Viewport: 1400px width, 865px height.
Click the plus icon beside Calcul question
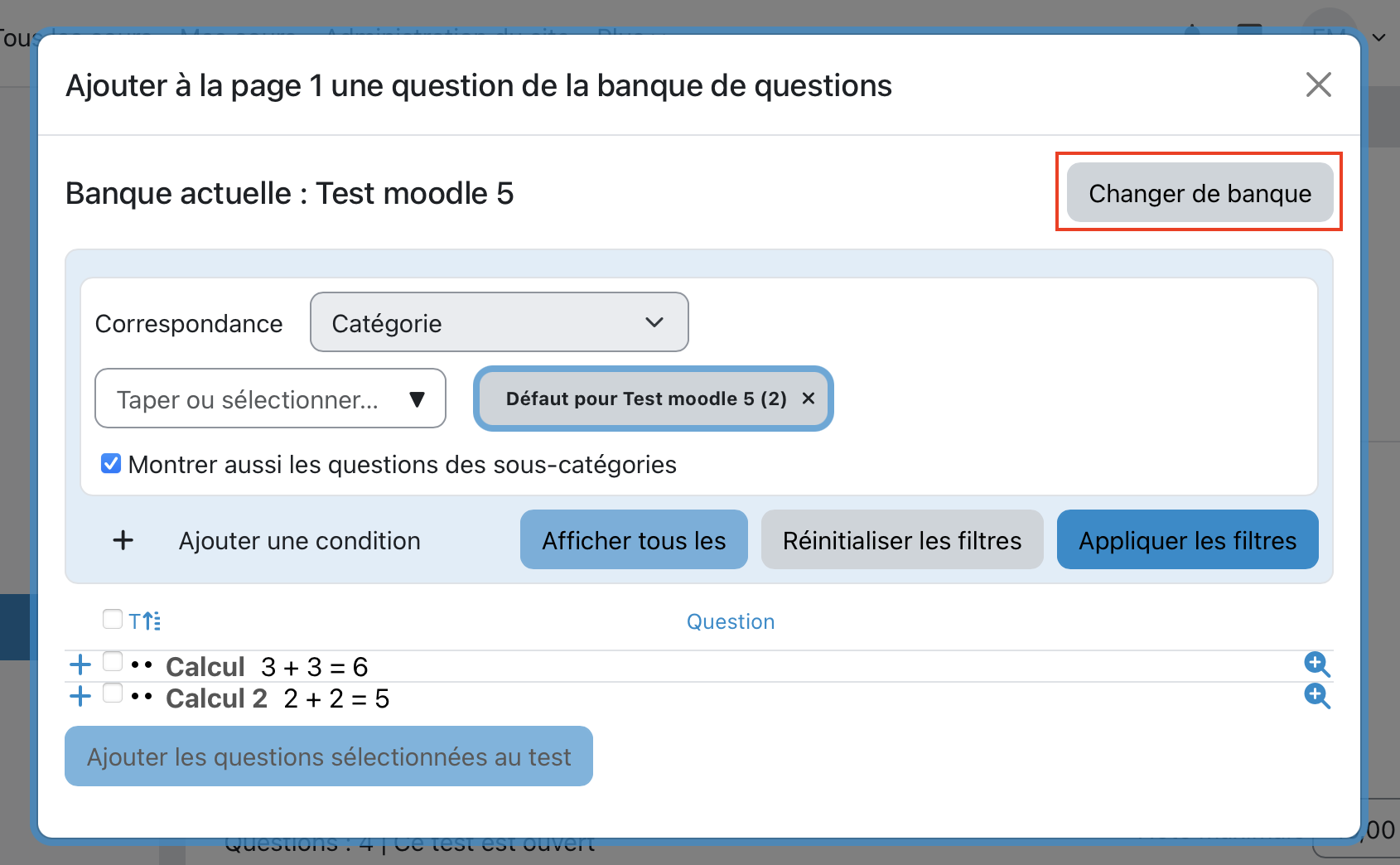click(80, 664)
